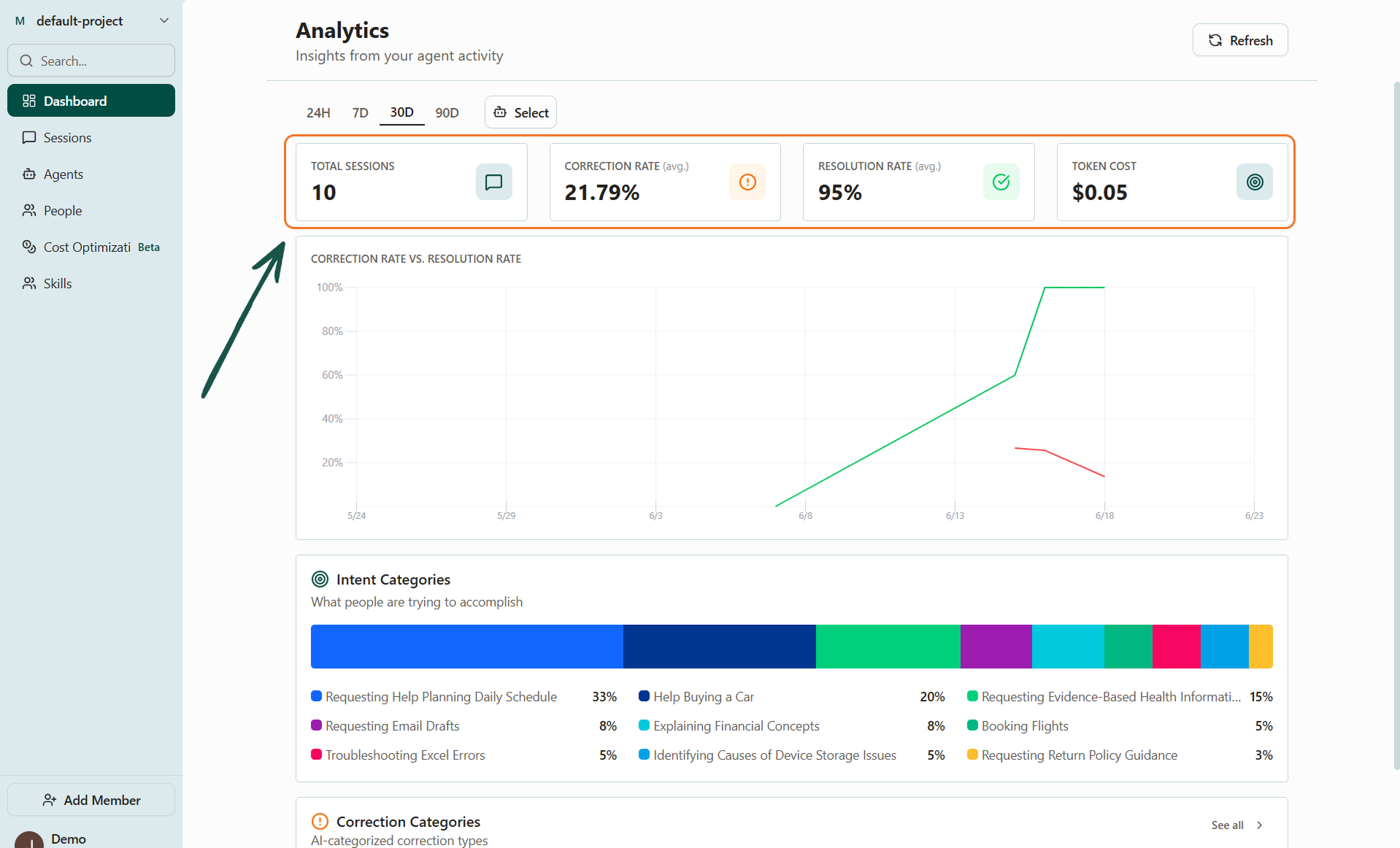This screenshot has width=1400, height=848.
Task: Click the Requesting Evidence-Based Health Information legend
Action: 1104,697
